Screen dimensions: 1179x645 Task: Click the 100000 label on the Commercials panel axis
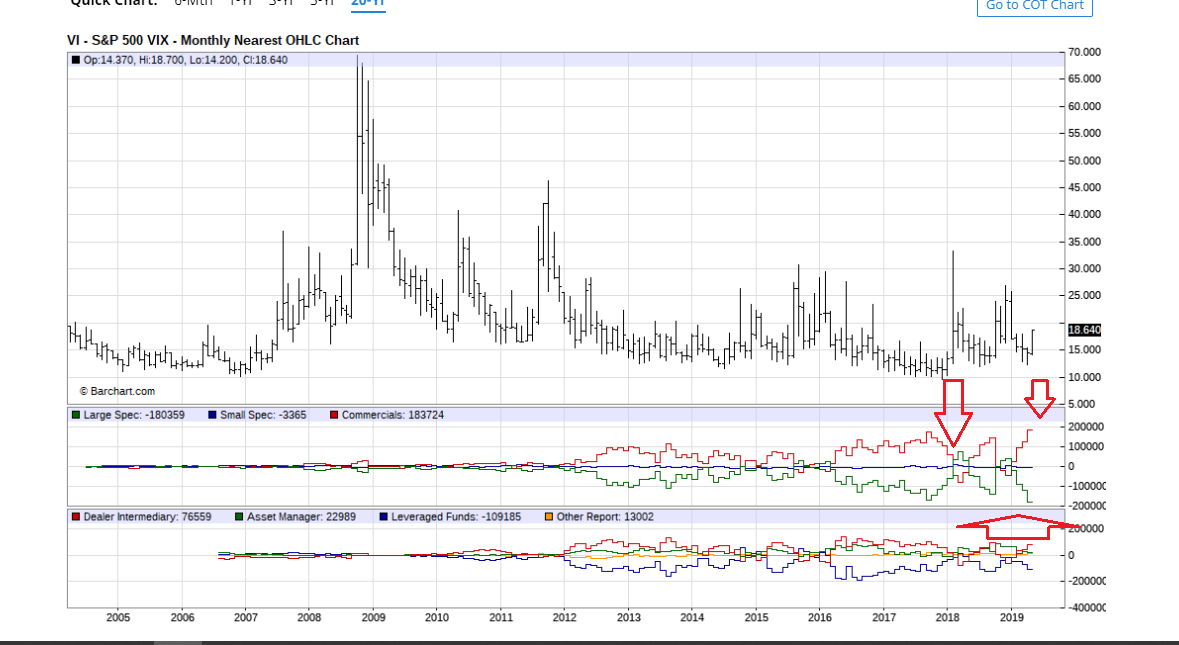point(1086,447)
